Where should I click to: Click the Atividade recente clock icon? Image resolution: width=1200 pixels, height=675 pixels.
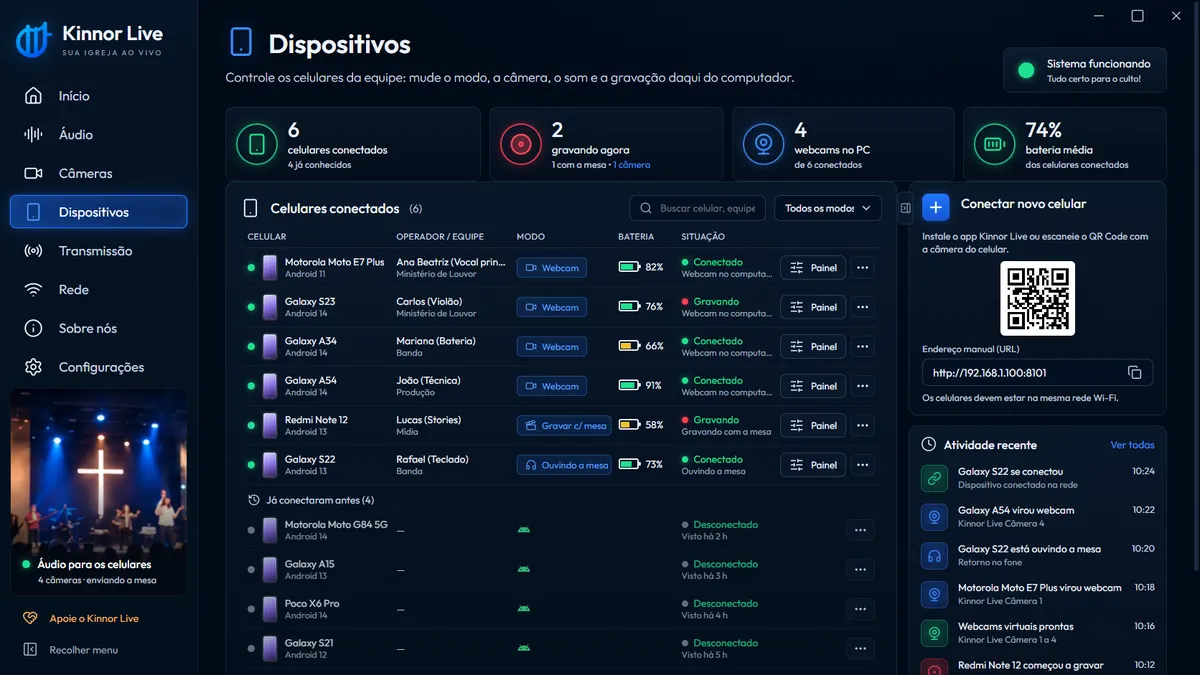928,444
